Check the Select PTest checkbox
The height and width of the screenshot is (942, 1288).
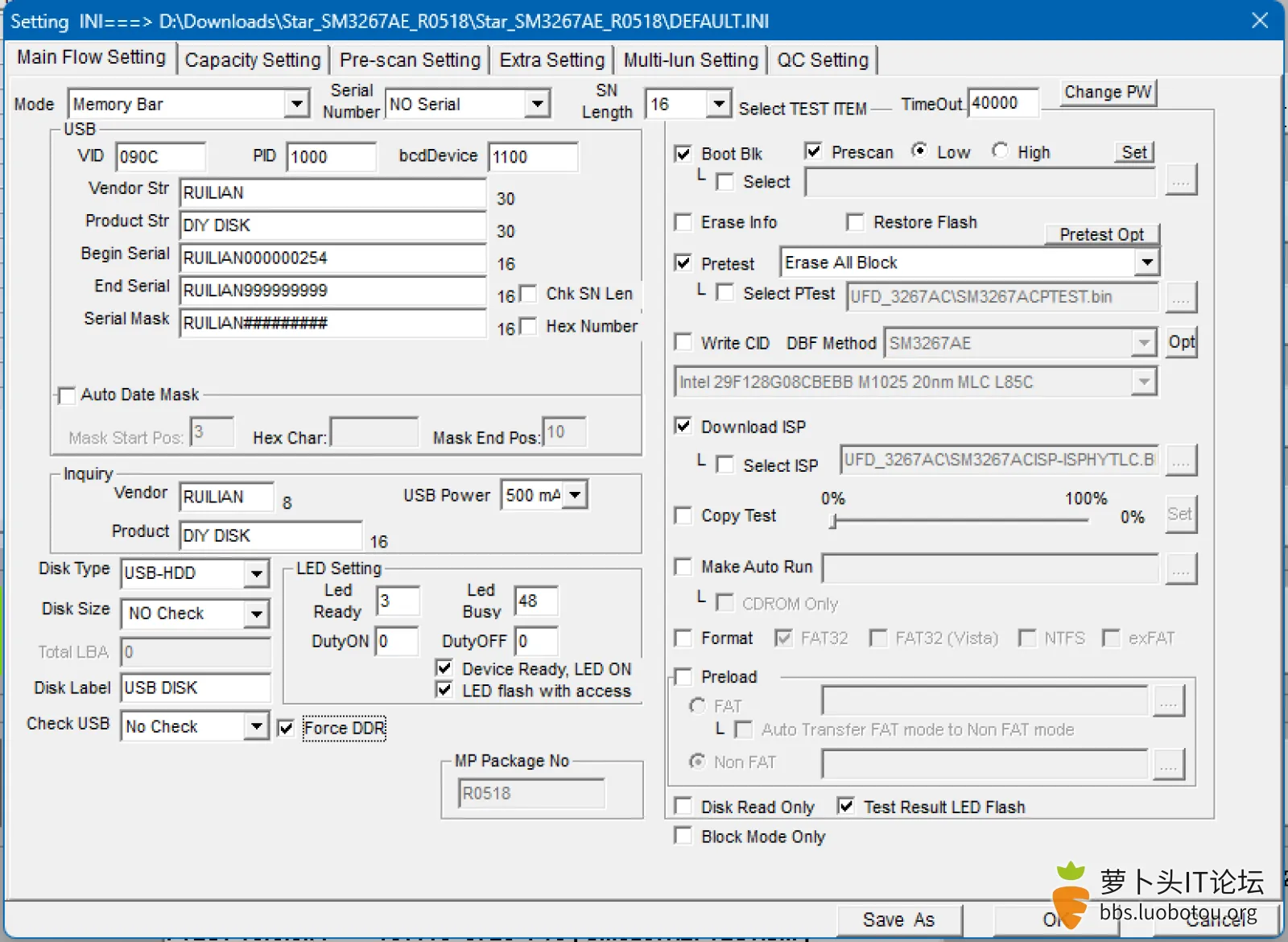coord(725,293)
